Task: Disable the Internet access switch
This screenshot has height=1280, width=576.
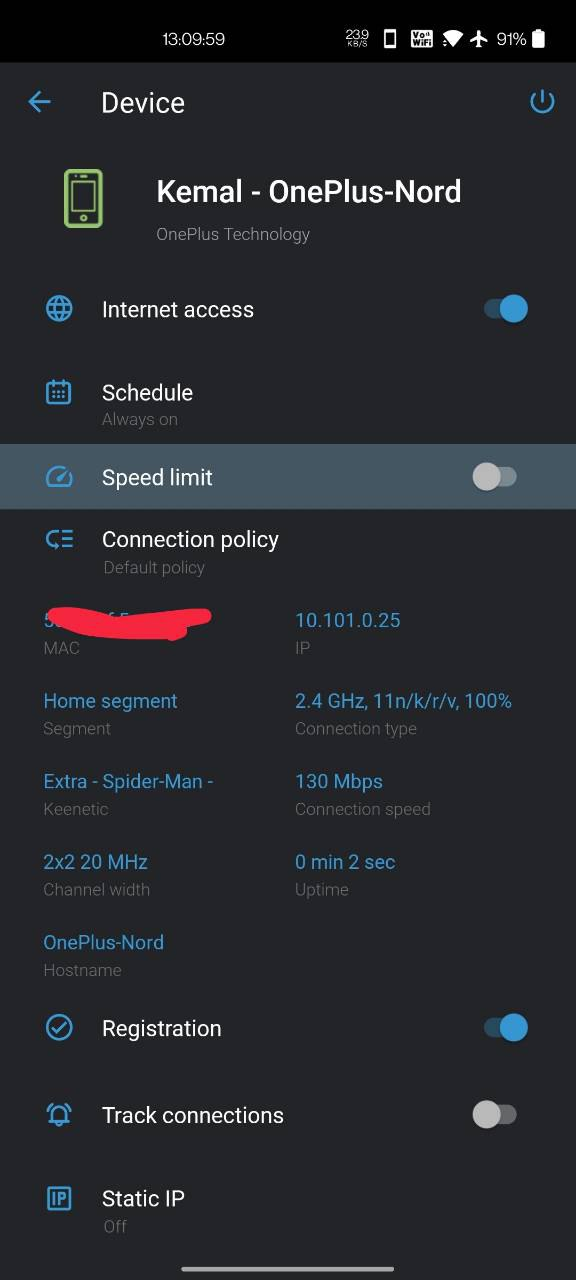Action: tap(506, 309)
